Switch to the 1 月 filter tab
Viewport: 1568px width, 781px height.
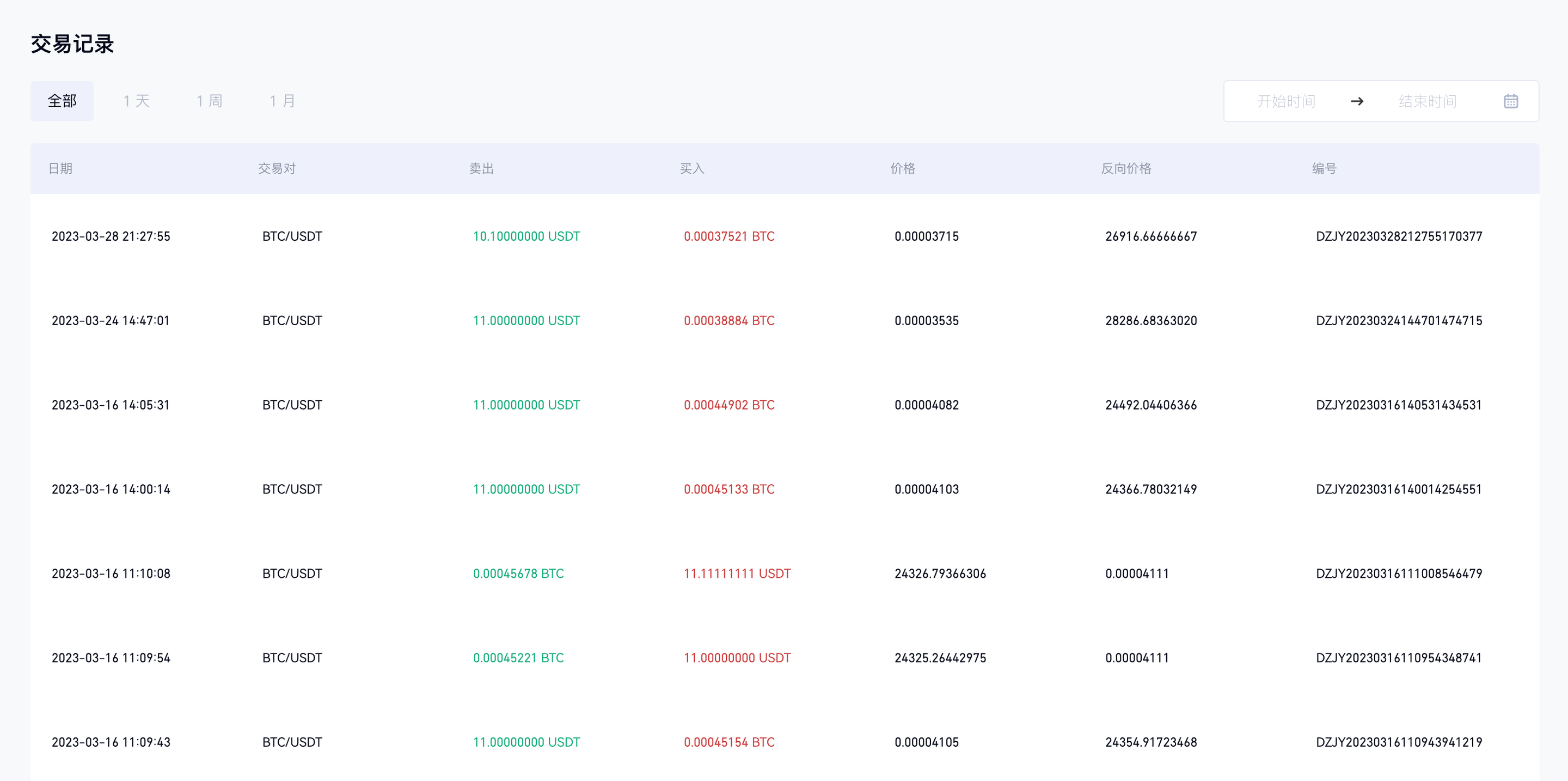click(x=283, y=101)
